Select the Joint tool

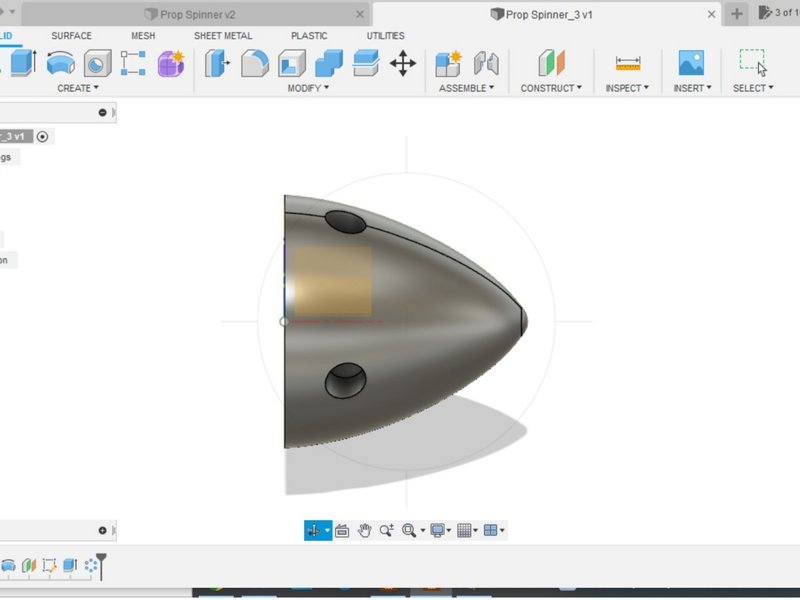point(486,63)
